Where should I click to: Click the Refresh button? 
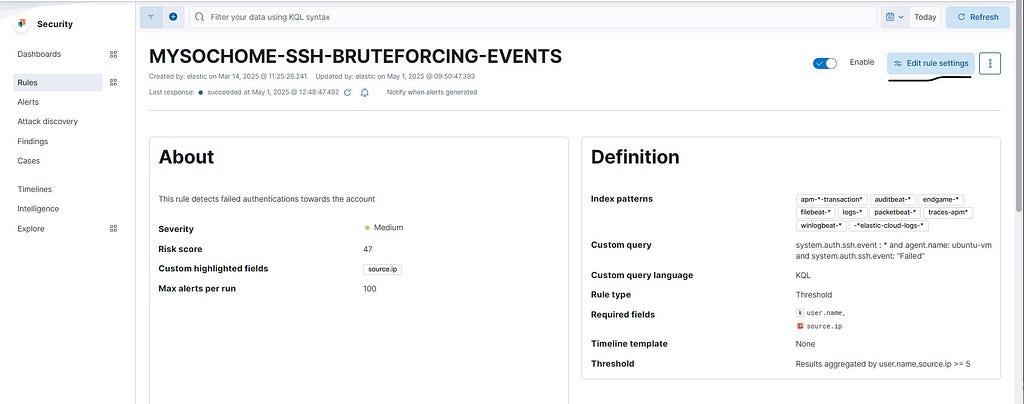(x=978, y=18)
